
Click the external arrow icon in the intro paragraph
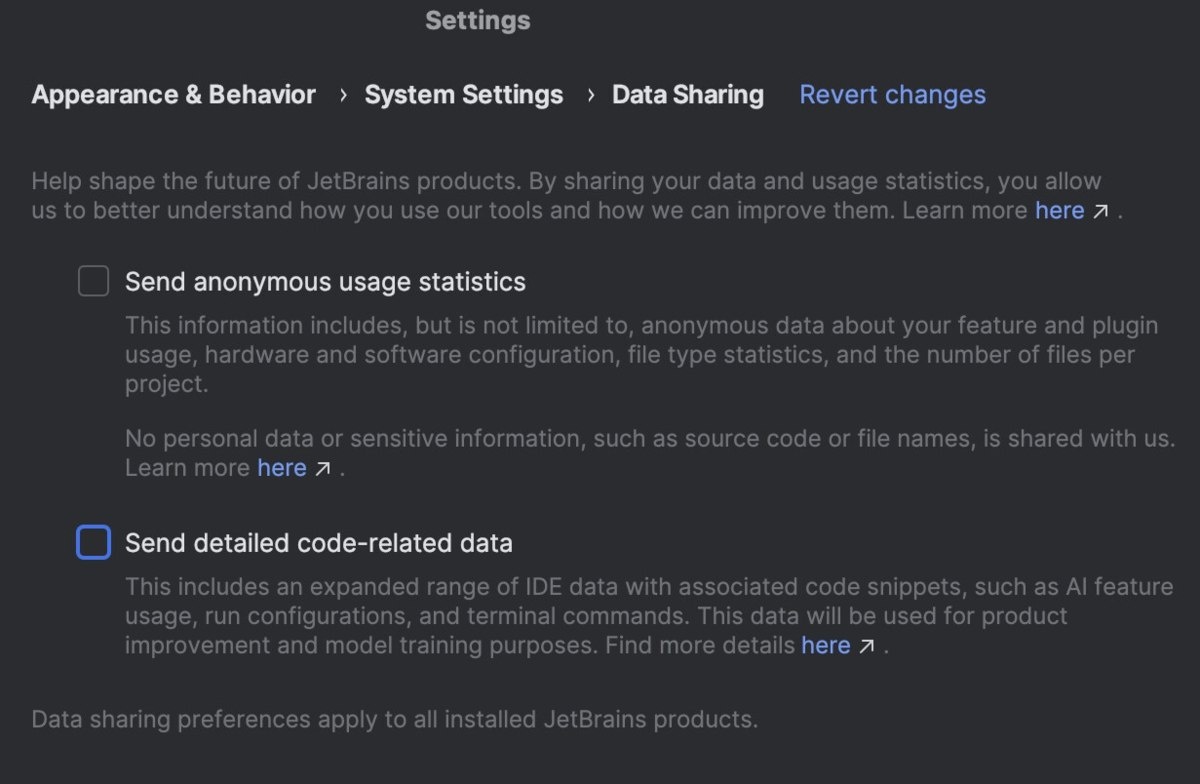tap(1100, 212)
